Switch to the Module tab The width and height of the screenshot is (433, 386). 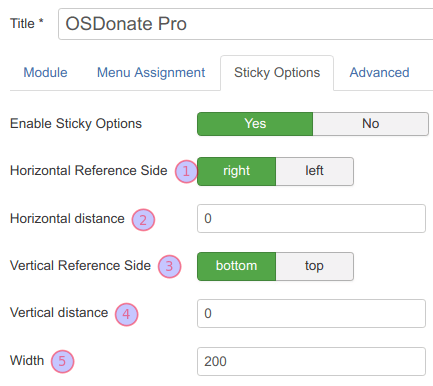pyautogui.click(x=45, y=73)
